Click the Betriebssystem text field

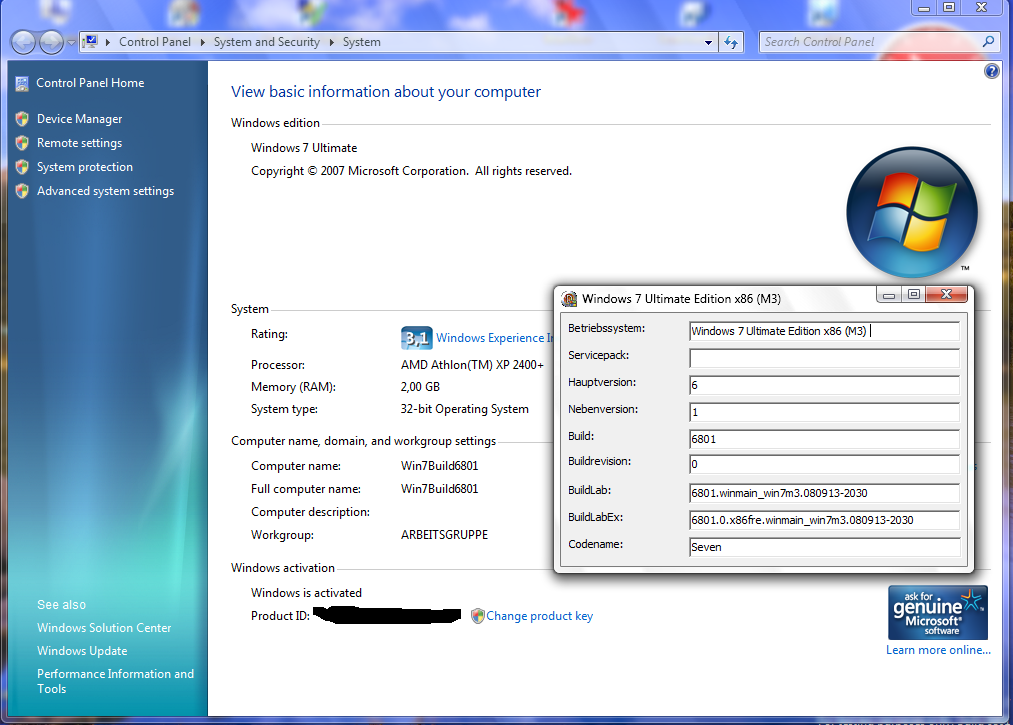(x=824, y=331)
